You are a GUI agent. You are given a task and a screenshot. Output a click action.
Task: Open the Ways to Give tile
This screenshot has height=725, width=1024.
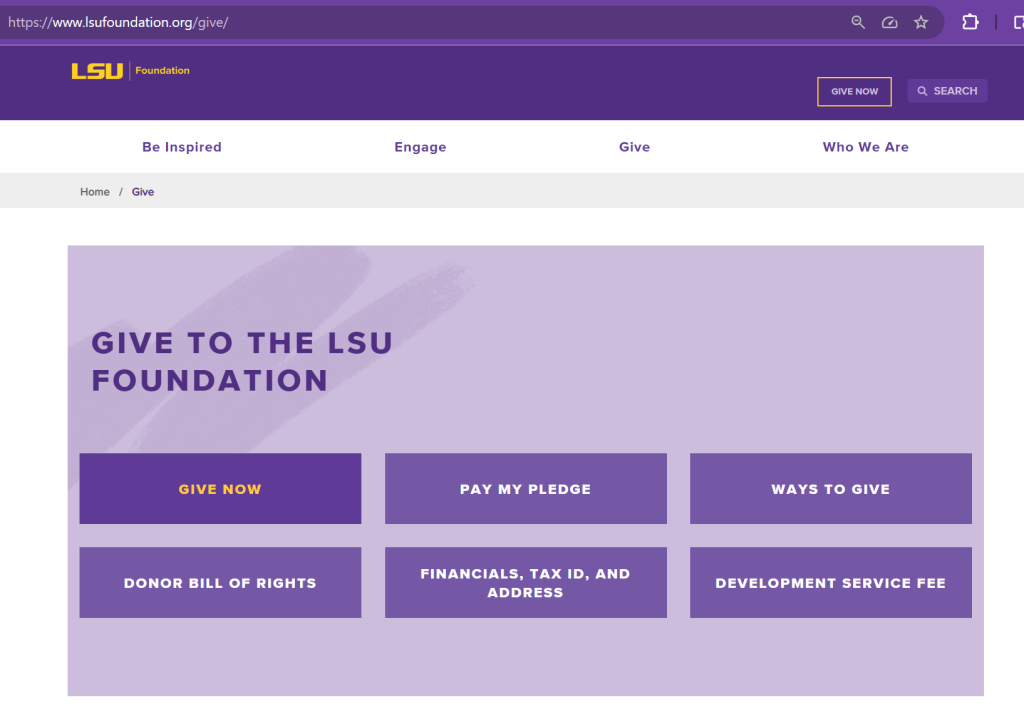point(830,489)
